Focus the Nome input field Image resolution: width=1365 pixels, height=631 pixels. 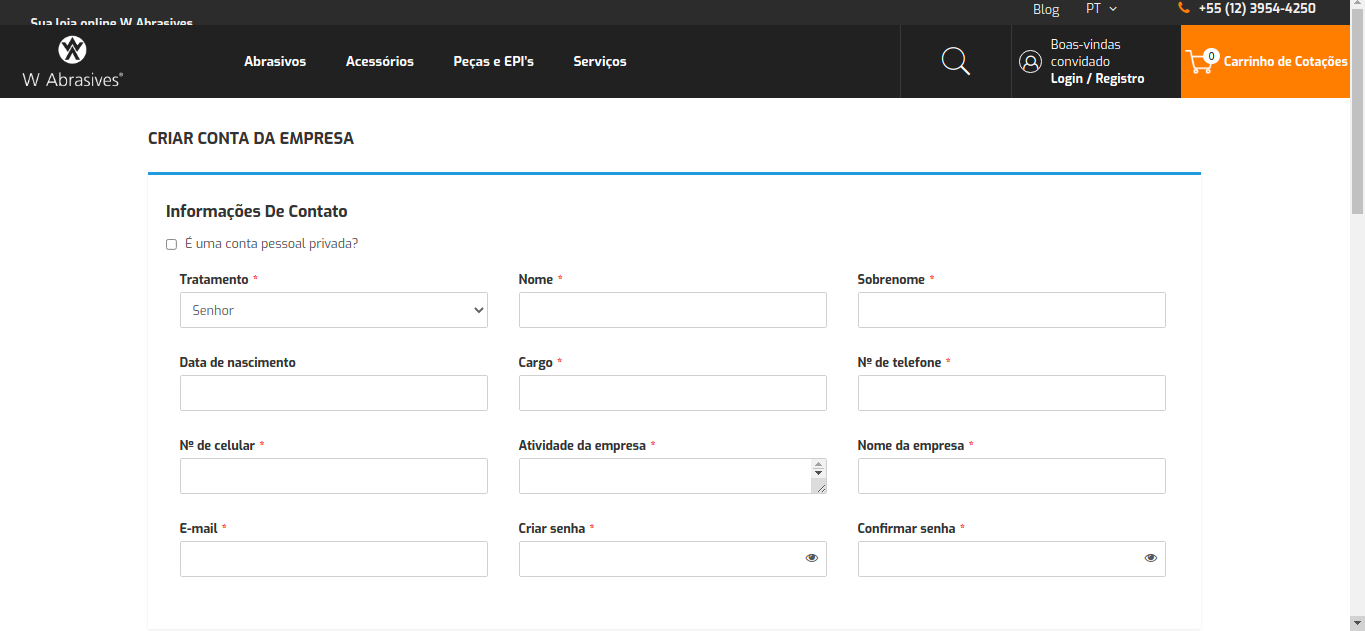(x=673, y=310)
